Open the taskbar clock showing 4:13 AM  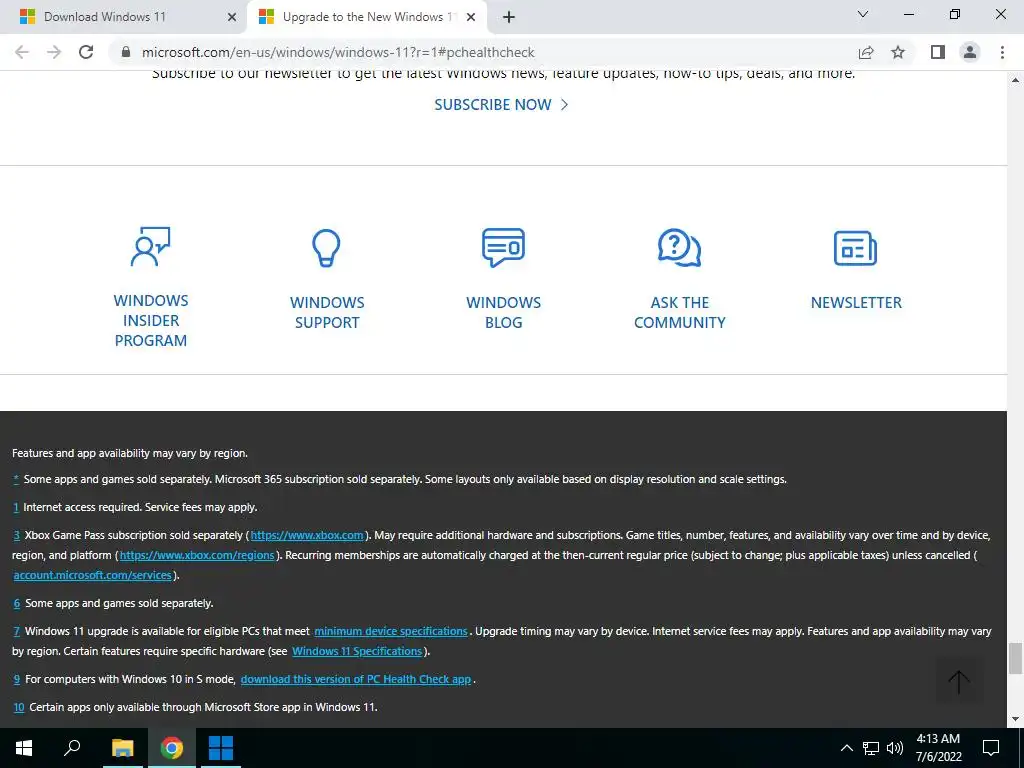coord(938,748)
